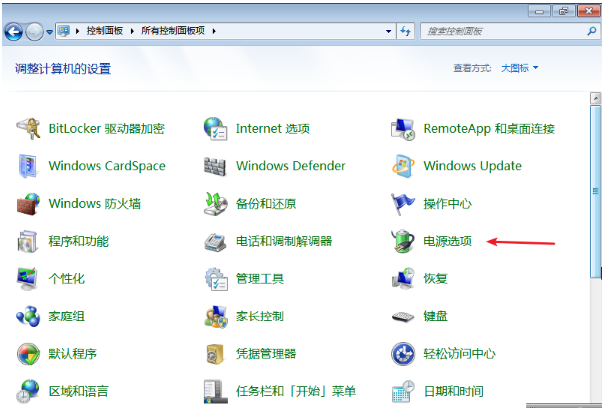
Task: Open the 轻松访问中心 text link
Action: pyautogui.click(x=459, y=354)
